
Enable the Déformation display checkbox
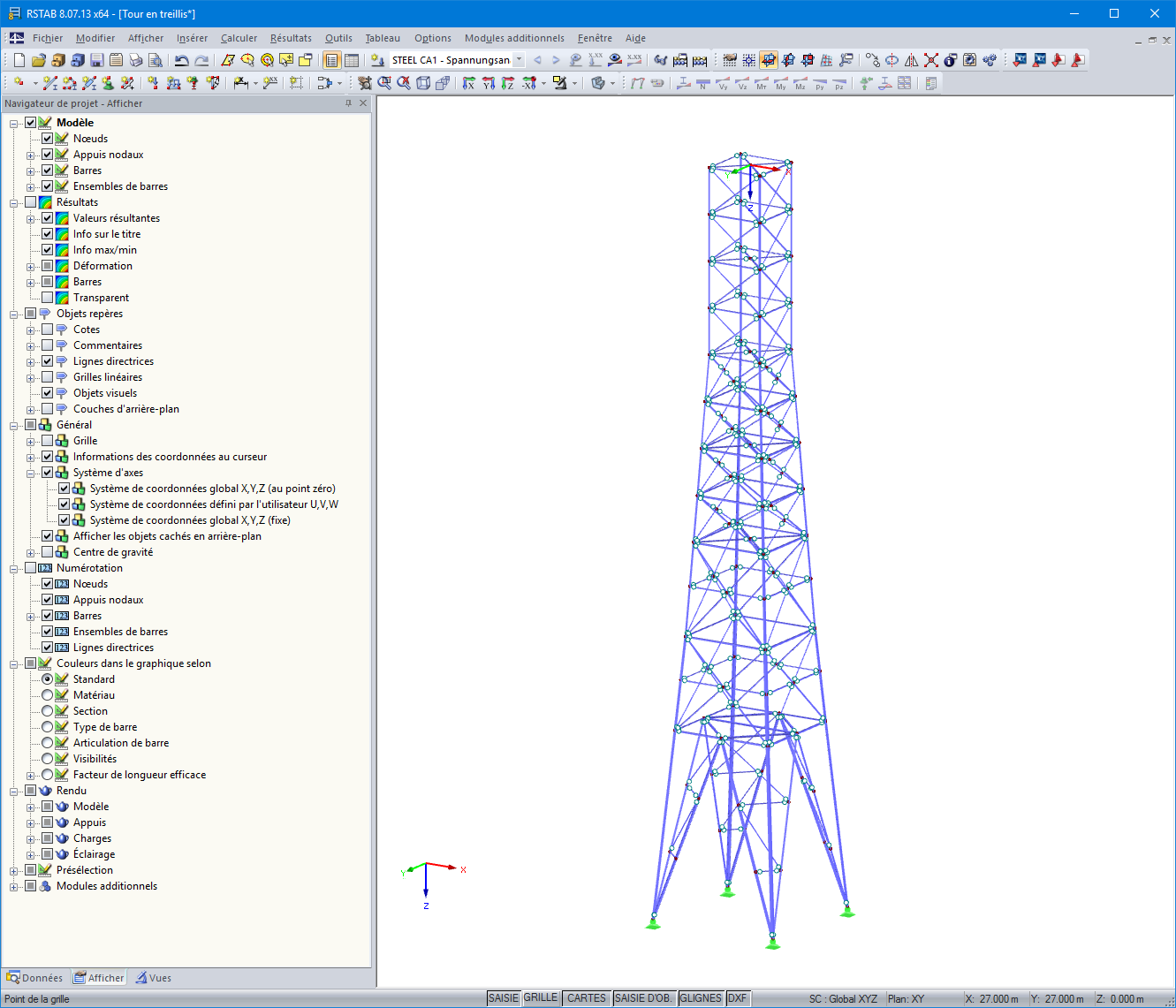(x=48, y=265)
